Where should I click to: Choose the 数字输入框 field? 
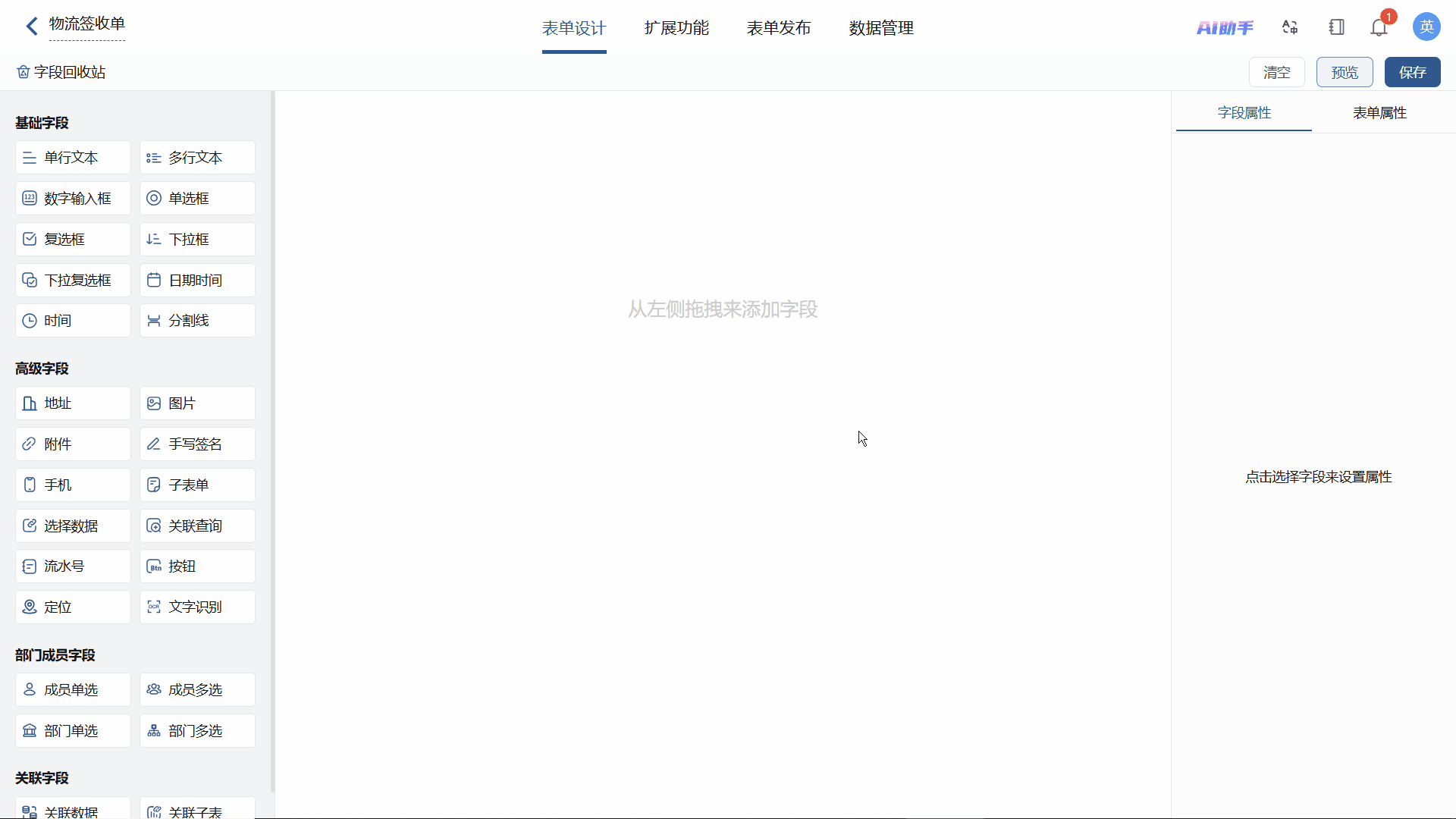pos(73,199)
